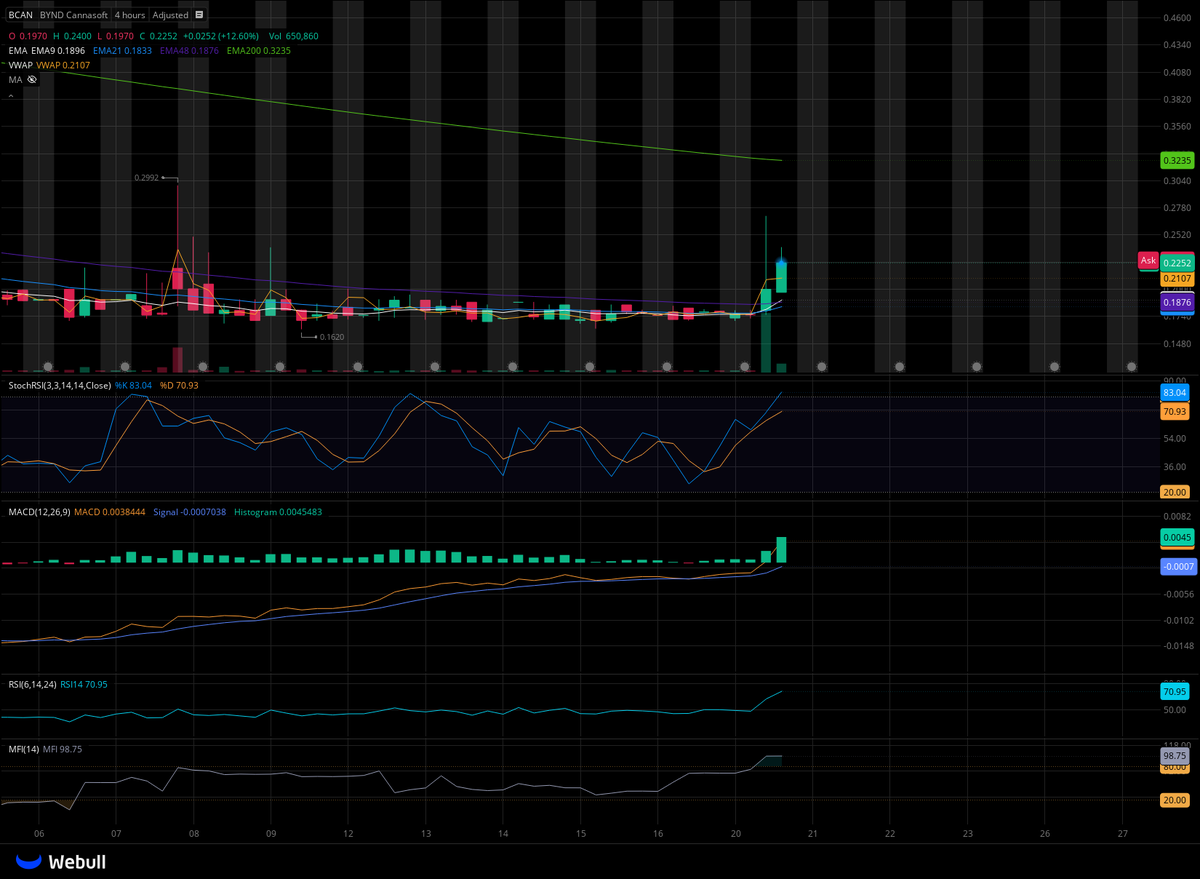
Task: Click the 70.95 RSI axis tag
Action: (x=1174, y=691)
